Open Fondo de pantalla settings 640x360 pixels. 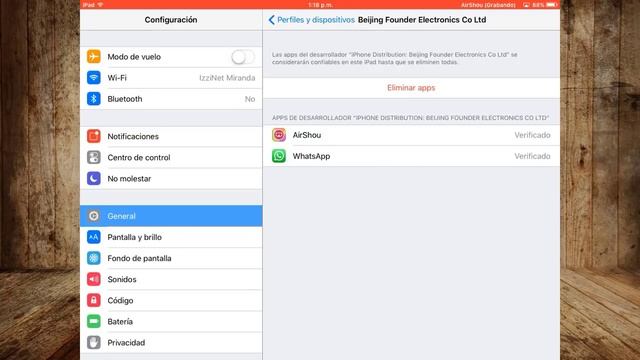pyautogui.click(x=171, y=258)
